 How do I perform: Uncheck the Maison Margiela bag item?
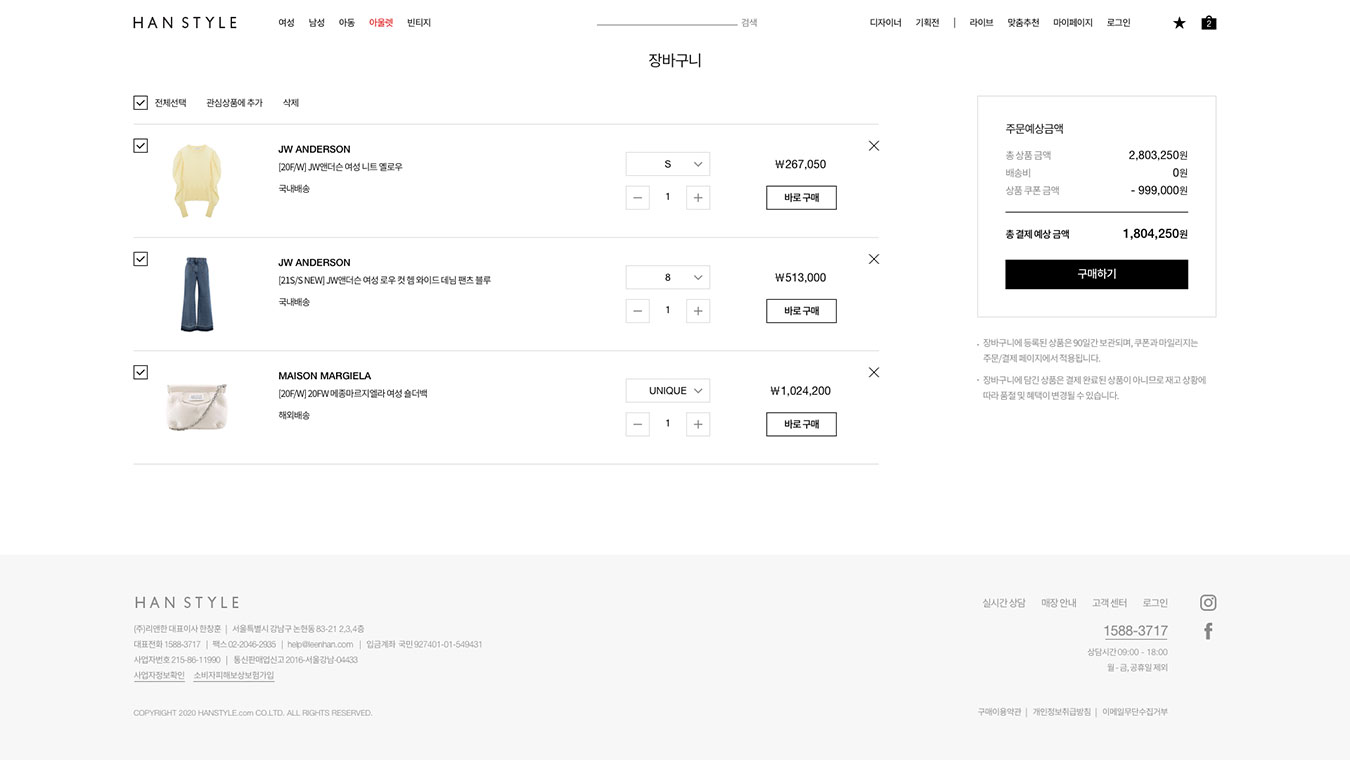tap(140, 372)
